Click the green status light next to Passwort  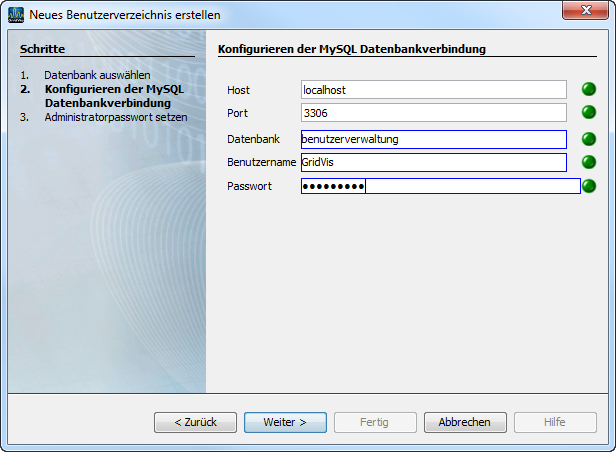588,186
